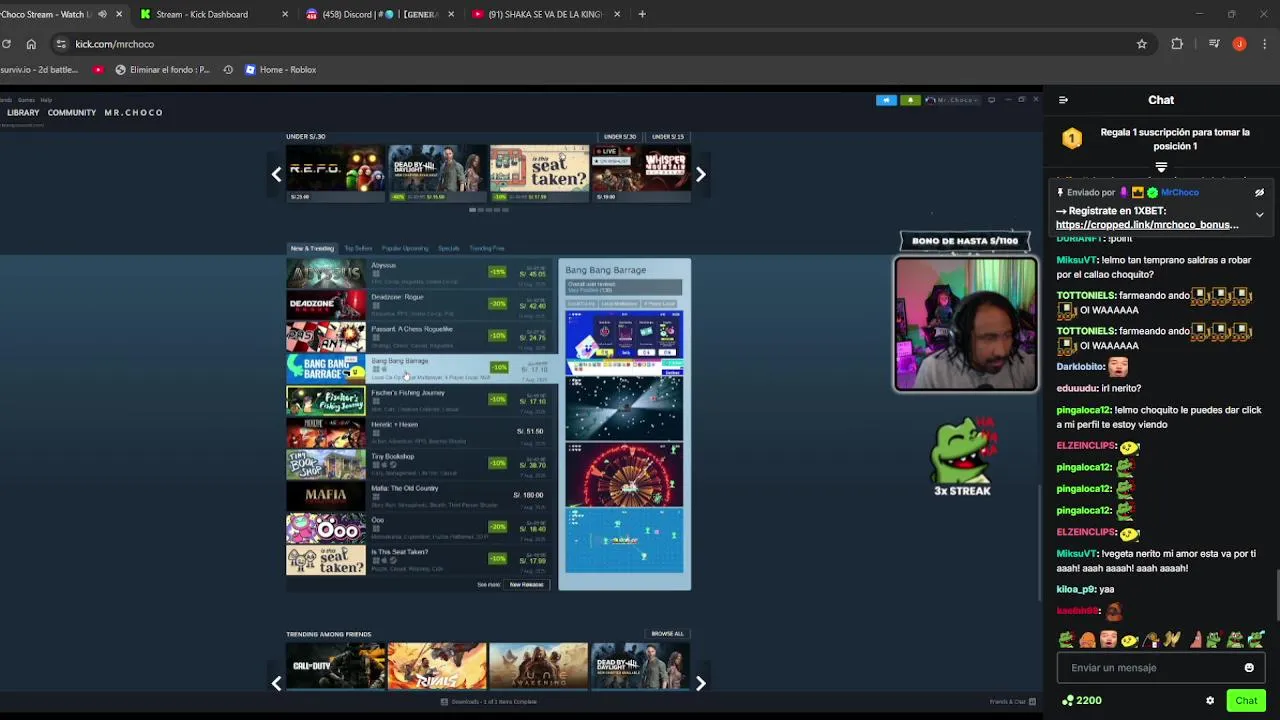Select the New & Trending tab
1280x720 pixels.
[312, 248]
